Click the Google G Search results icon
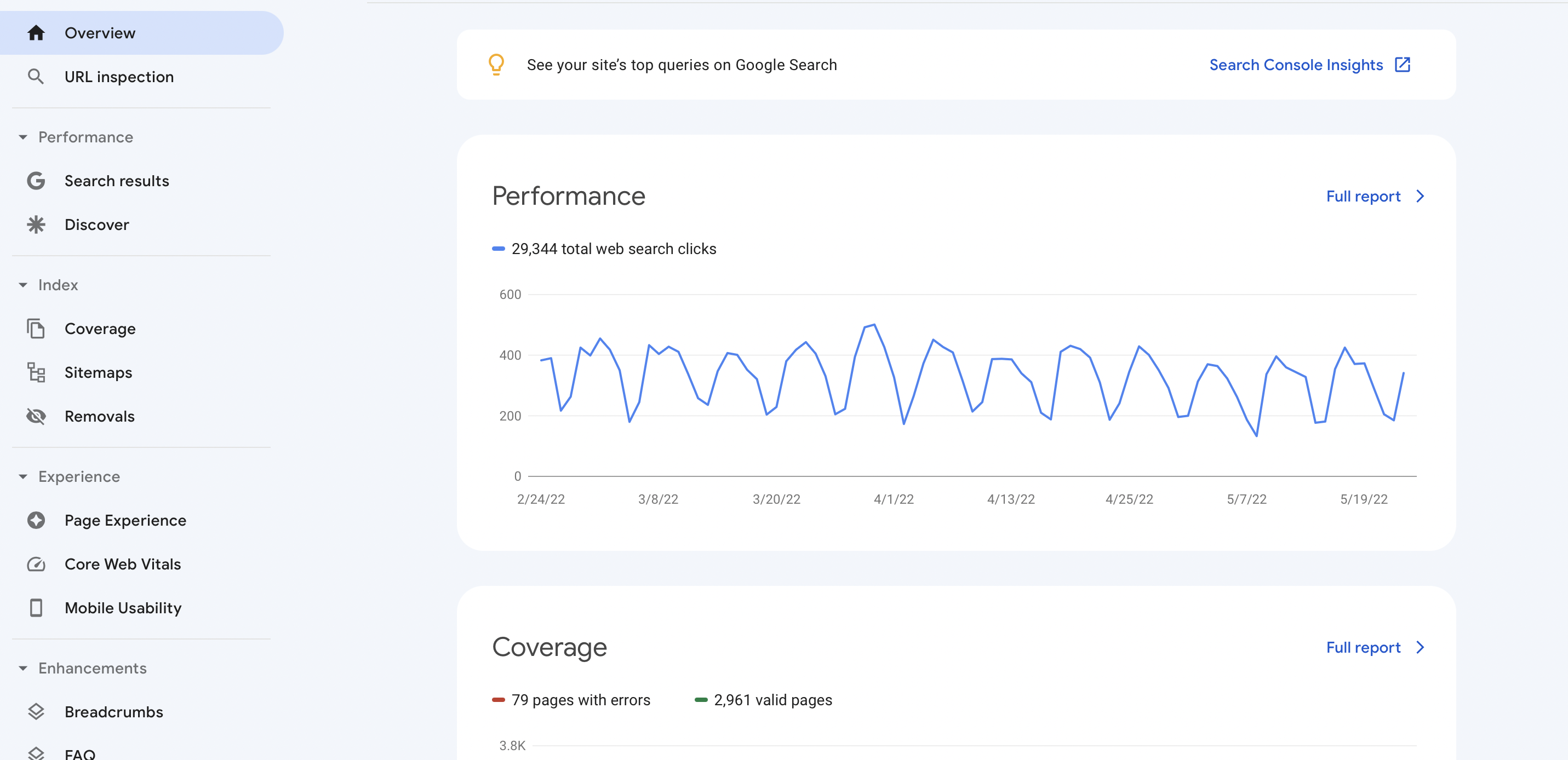1568x760 pixels. coord(36,181)
